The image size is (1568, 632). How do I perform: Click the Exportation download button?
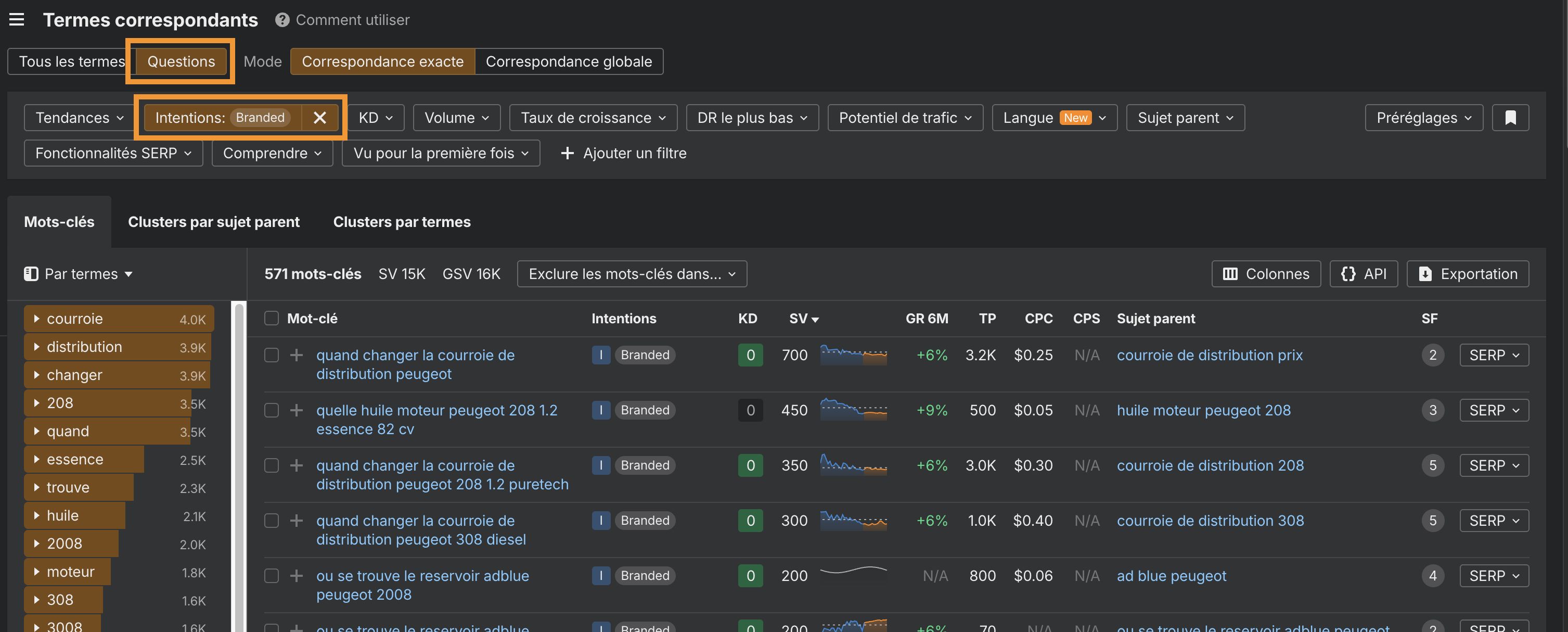coord(1467,274)
